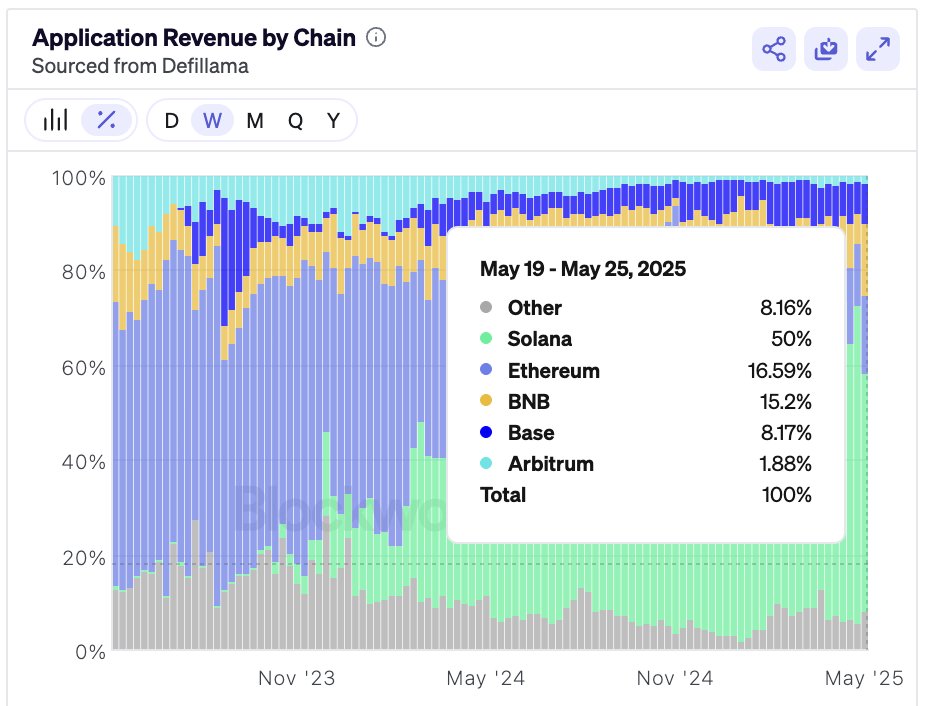The height and width of the screenshot is (706, 926).
Task: Click the expand to fullscreen icon
Action: (x=878, y=48)
